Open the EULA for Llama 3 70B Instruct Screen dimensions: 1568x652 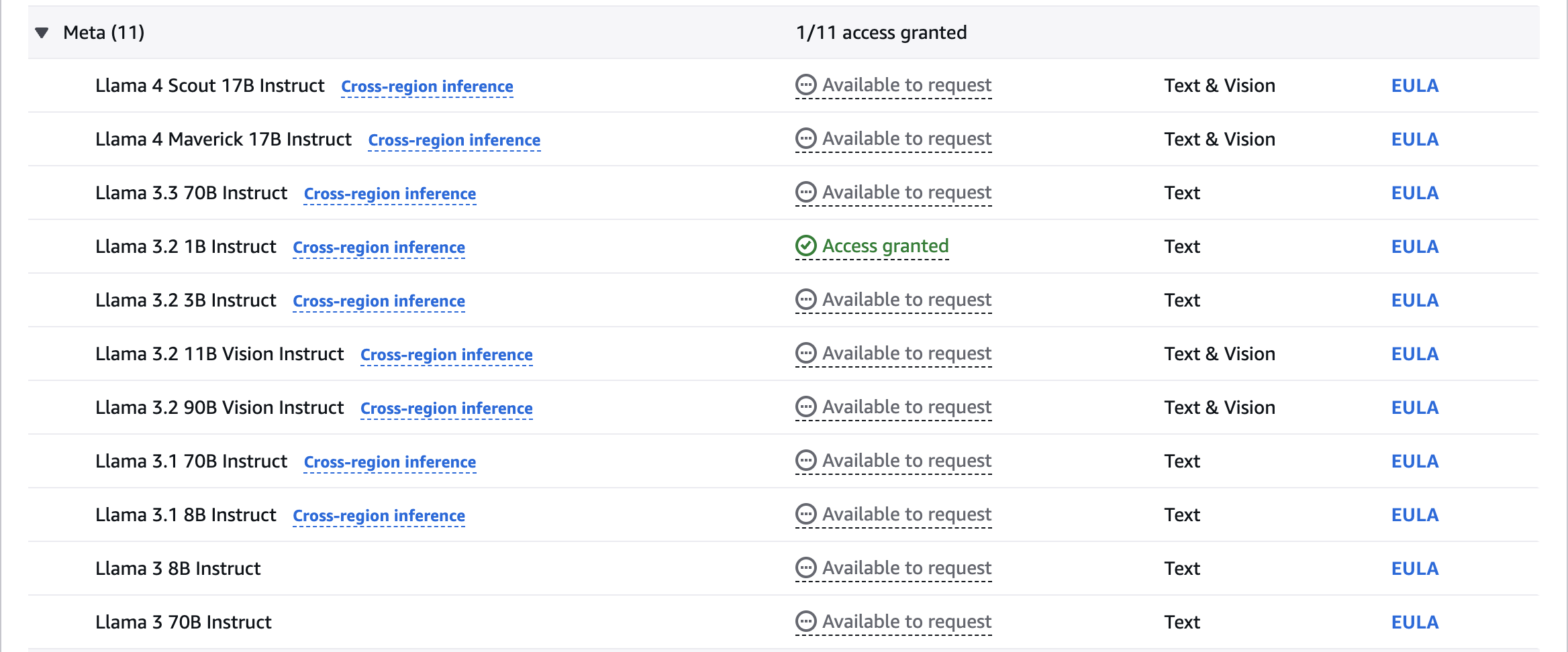1415,622
